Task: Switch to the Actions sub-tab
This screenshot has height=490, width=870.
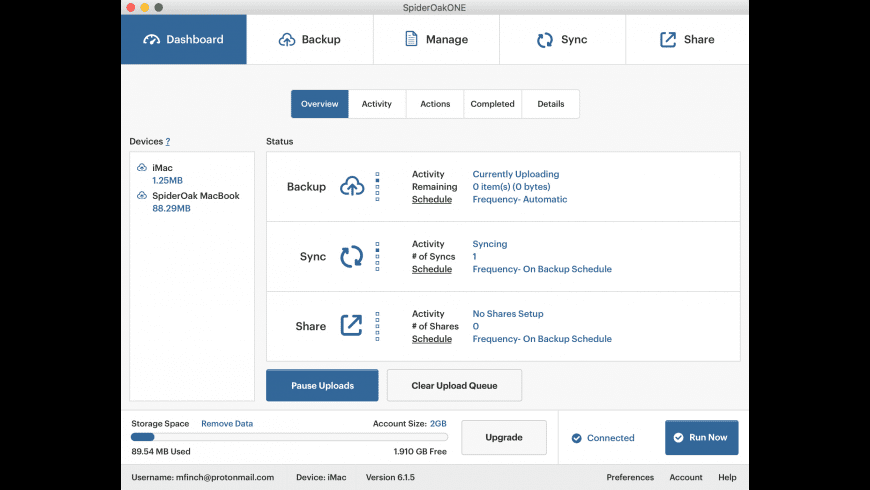Action: click(435, 104)
